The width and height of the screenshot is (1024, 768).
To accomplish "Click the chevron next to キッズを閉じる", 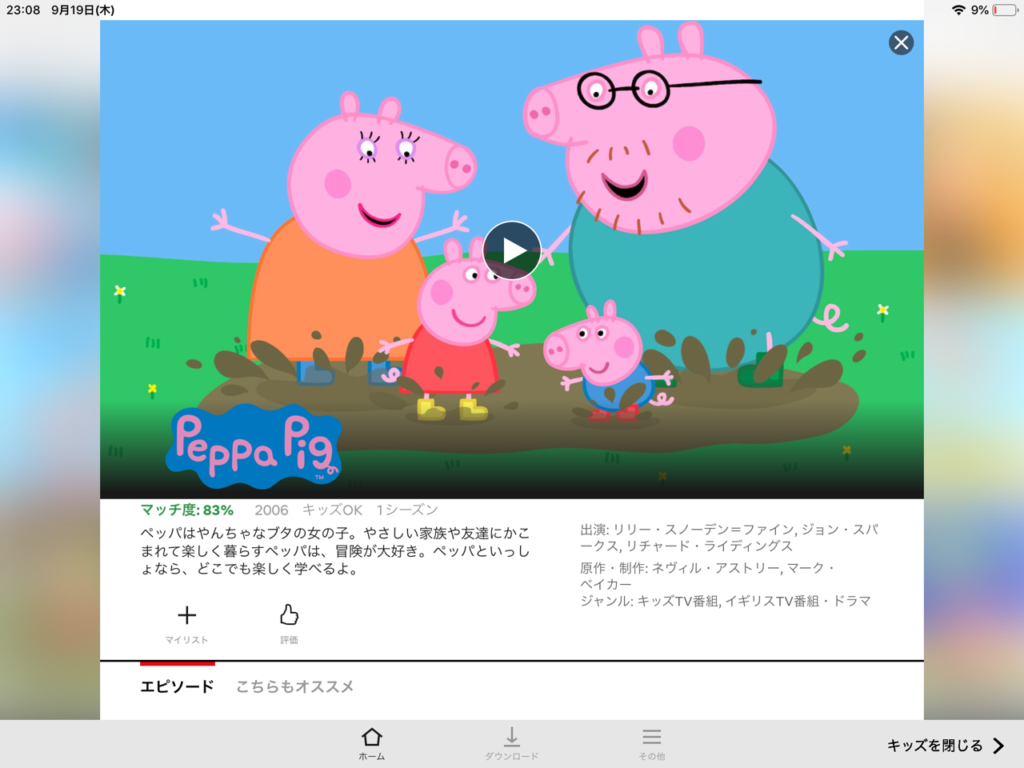I will [x=999, y=745].
